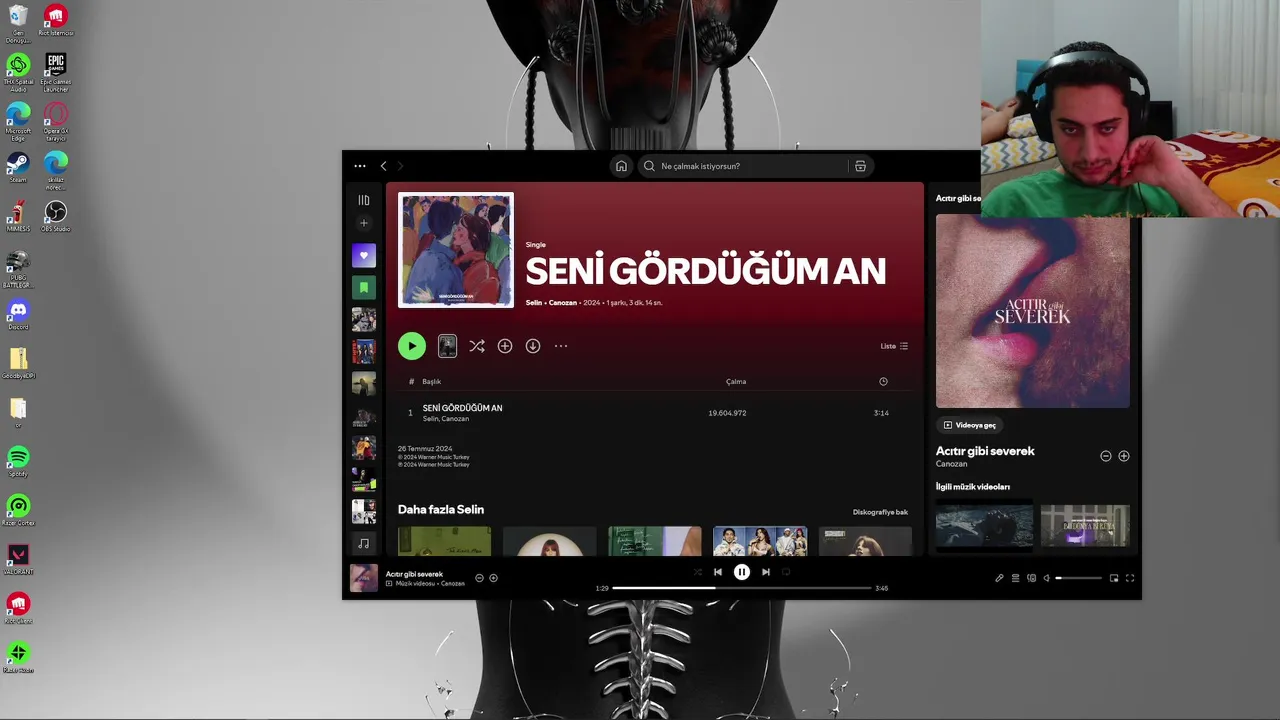
Task: Seek in the playback progress bar
Action: coord(742,588)
